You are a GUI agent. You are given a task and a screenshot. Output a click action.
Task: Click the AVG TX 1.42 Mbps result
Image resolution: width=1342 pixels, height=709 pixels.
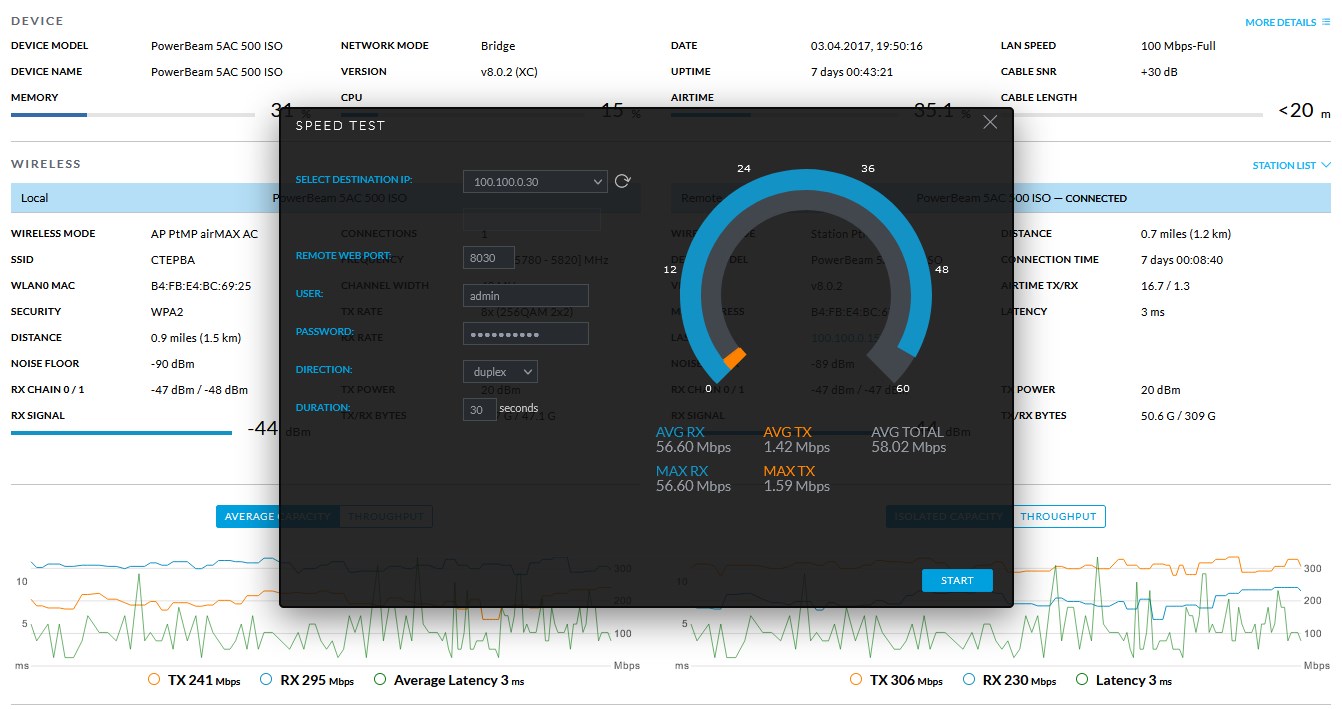(797, 440)
